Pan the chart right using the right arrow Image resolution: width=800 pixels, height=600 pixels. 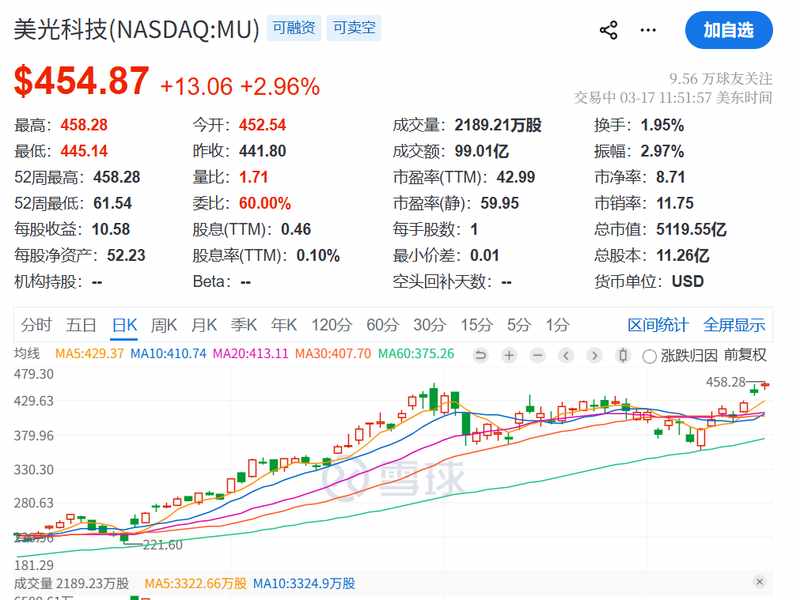click(594, 355)
